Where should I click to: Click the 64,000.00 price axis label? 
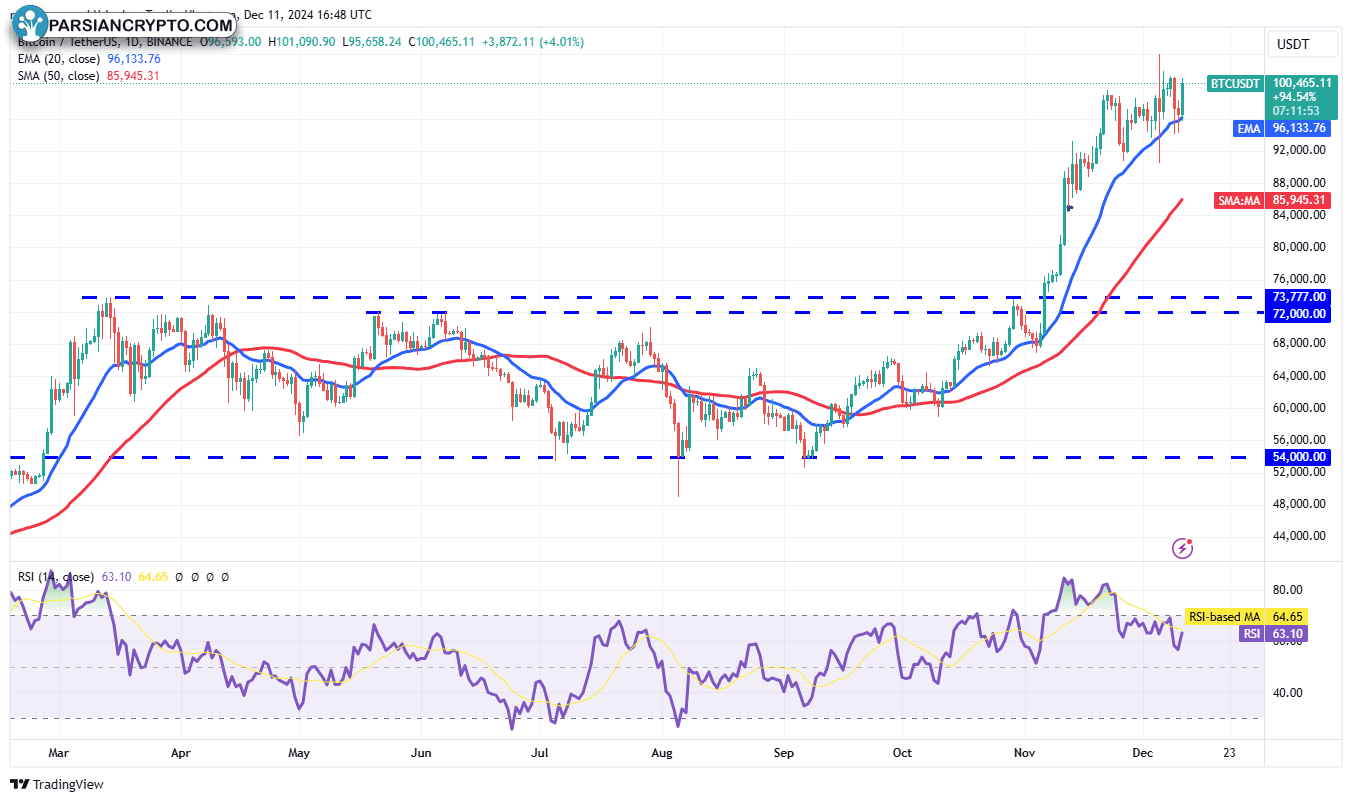point(1299,376)
